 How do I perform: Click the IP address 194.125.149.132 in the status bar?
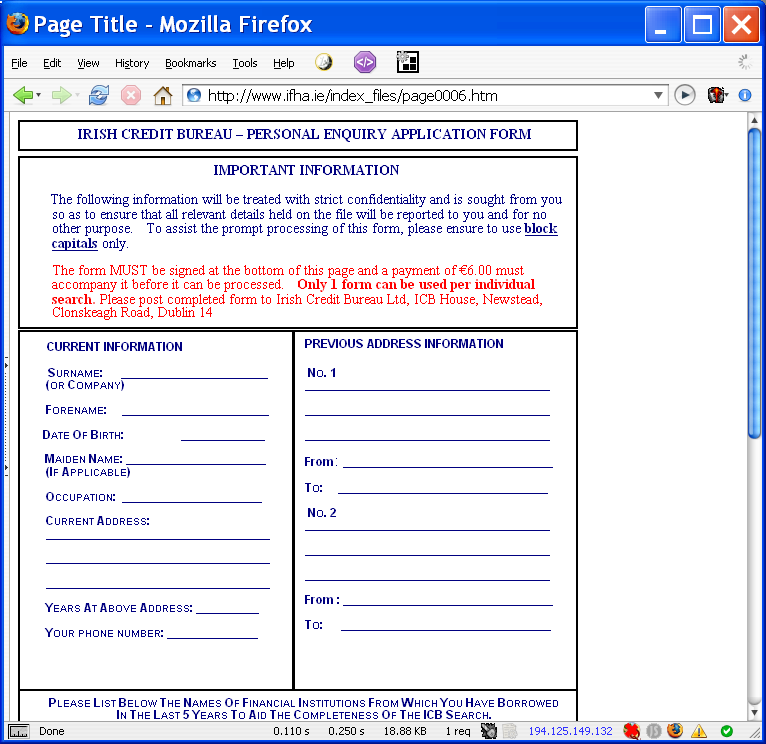[x=570, y=731]
